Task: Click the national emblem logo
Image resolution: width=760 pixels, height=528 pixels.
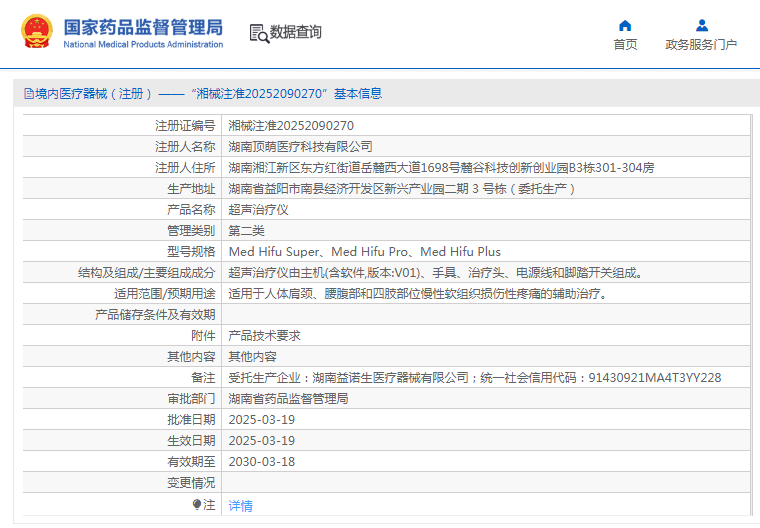Action: [37, 32]
